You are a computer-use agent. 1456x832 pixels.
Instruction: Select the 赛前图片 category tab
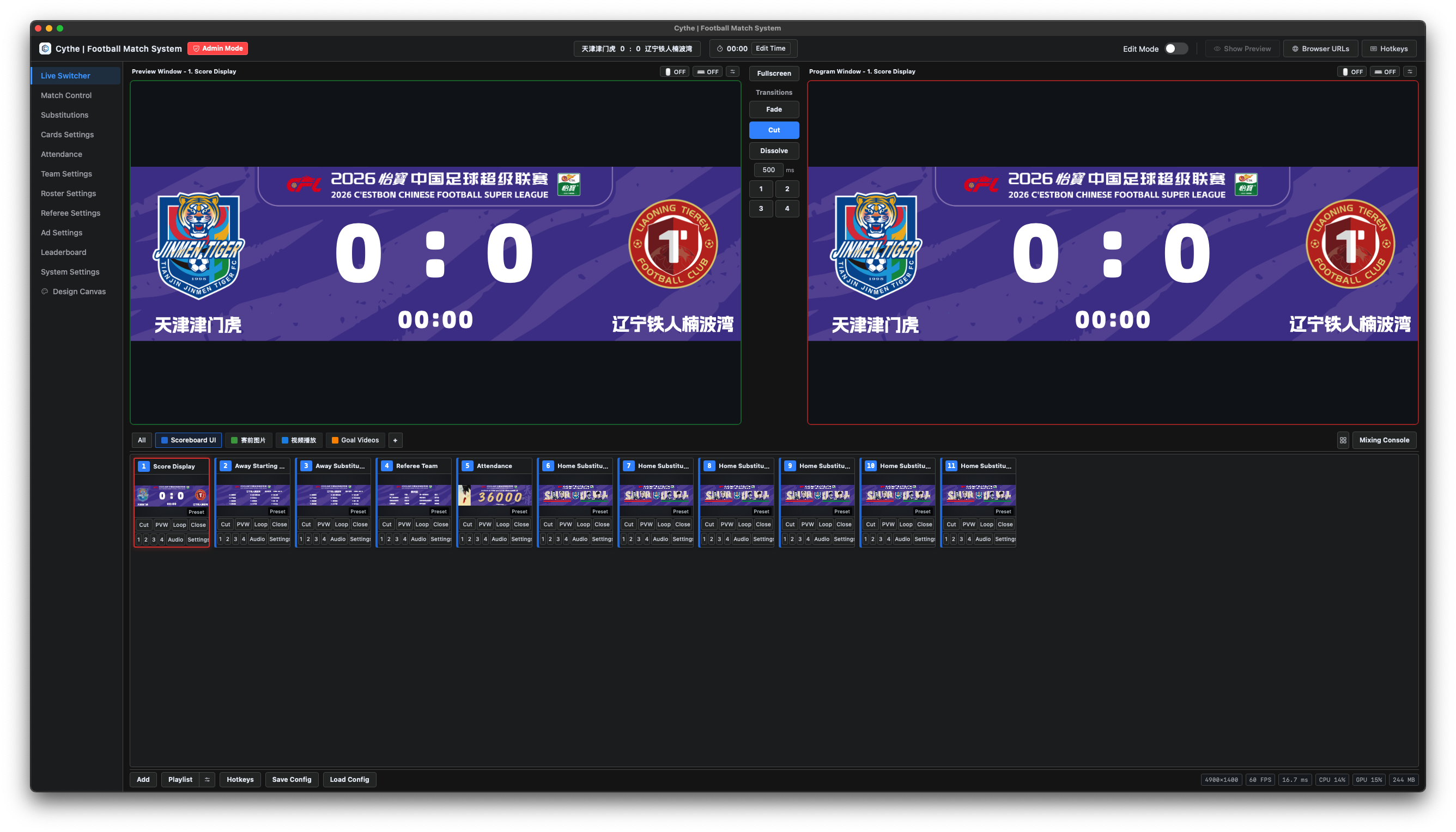pos(248,440)
